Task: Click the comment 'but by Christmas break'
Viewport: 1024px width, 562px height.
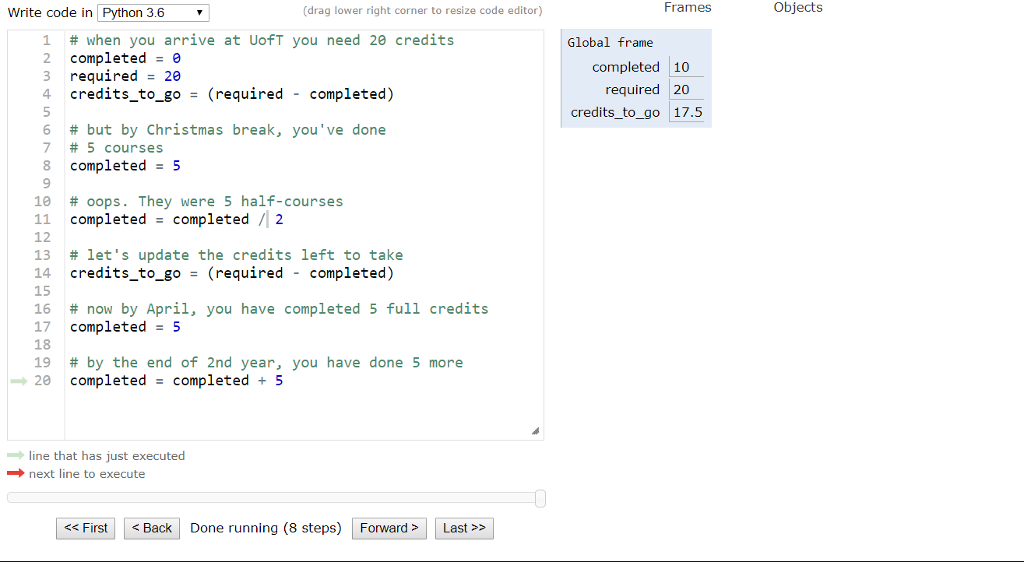Action: (x=228, y=130)
